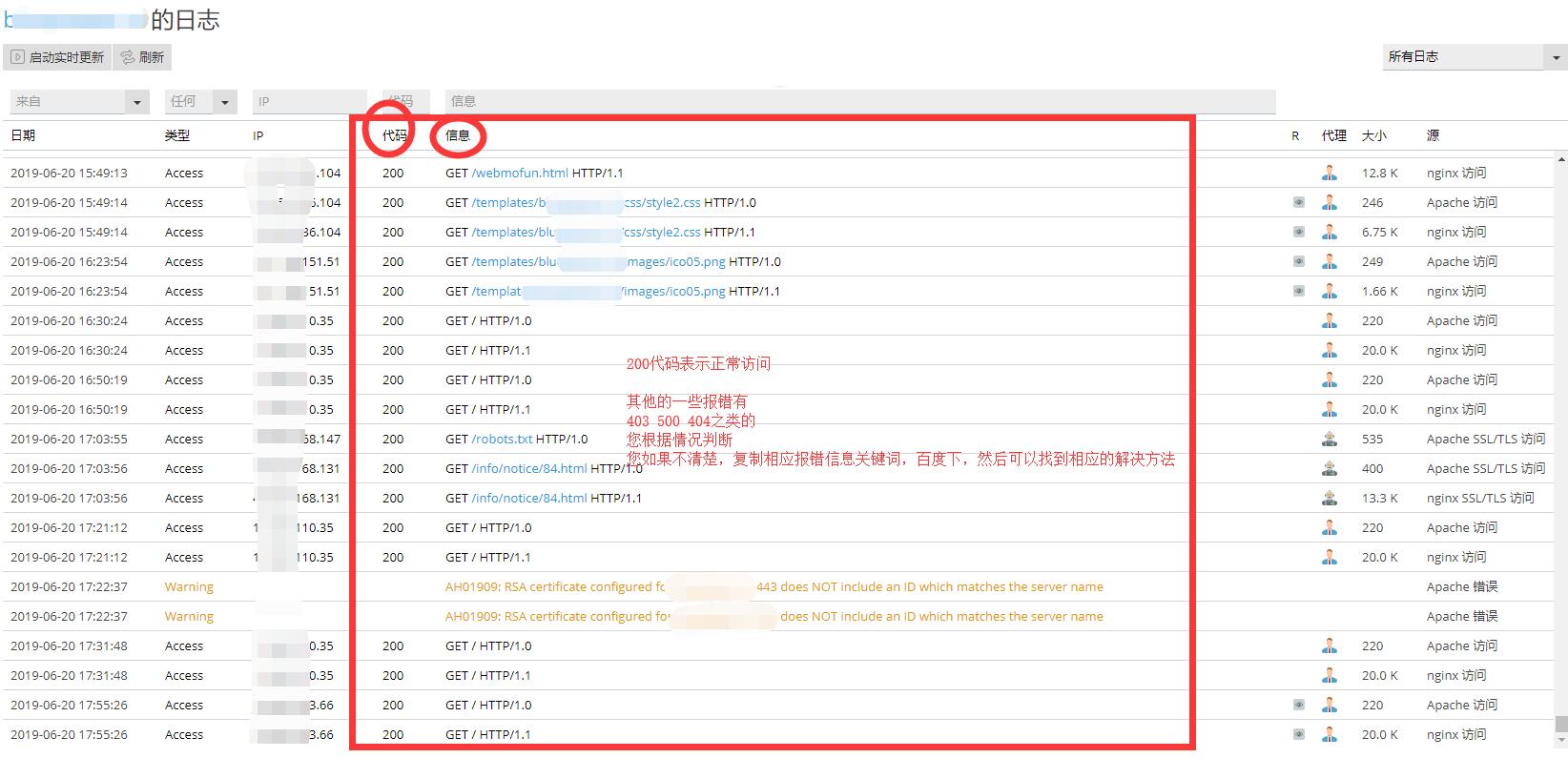
Task: Select the date cell 2019-06-20 17:03:55
Action: click(x=69, y=439)
